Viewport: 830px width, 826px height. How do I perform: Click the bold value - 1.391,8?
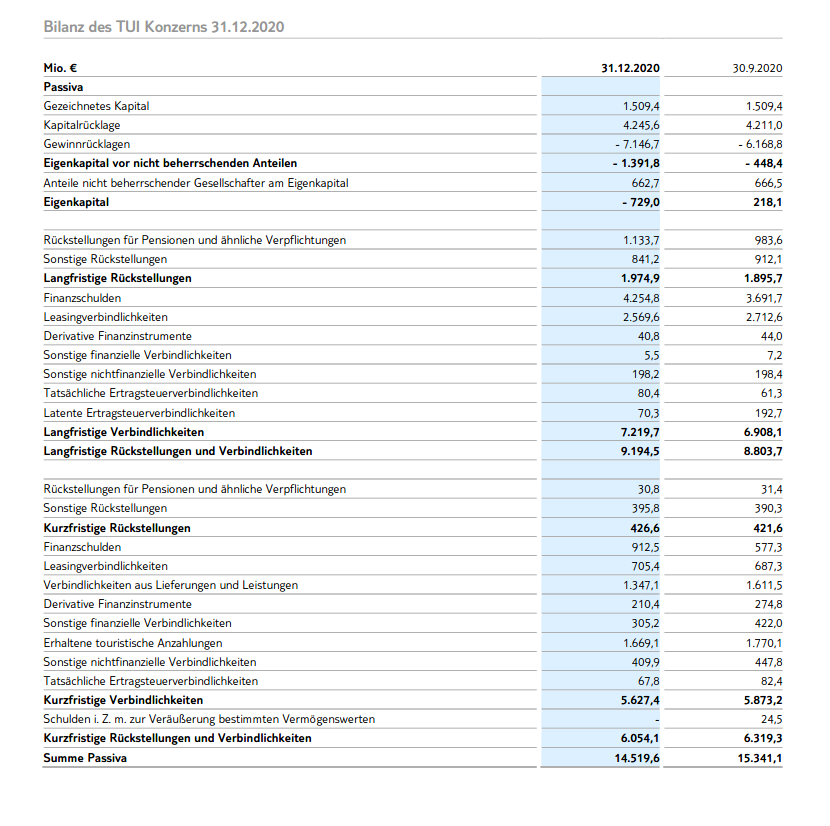pyautogui.click(x=636, y=163)
